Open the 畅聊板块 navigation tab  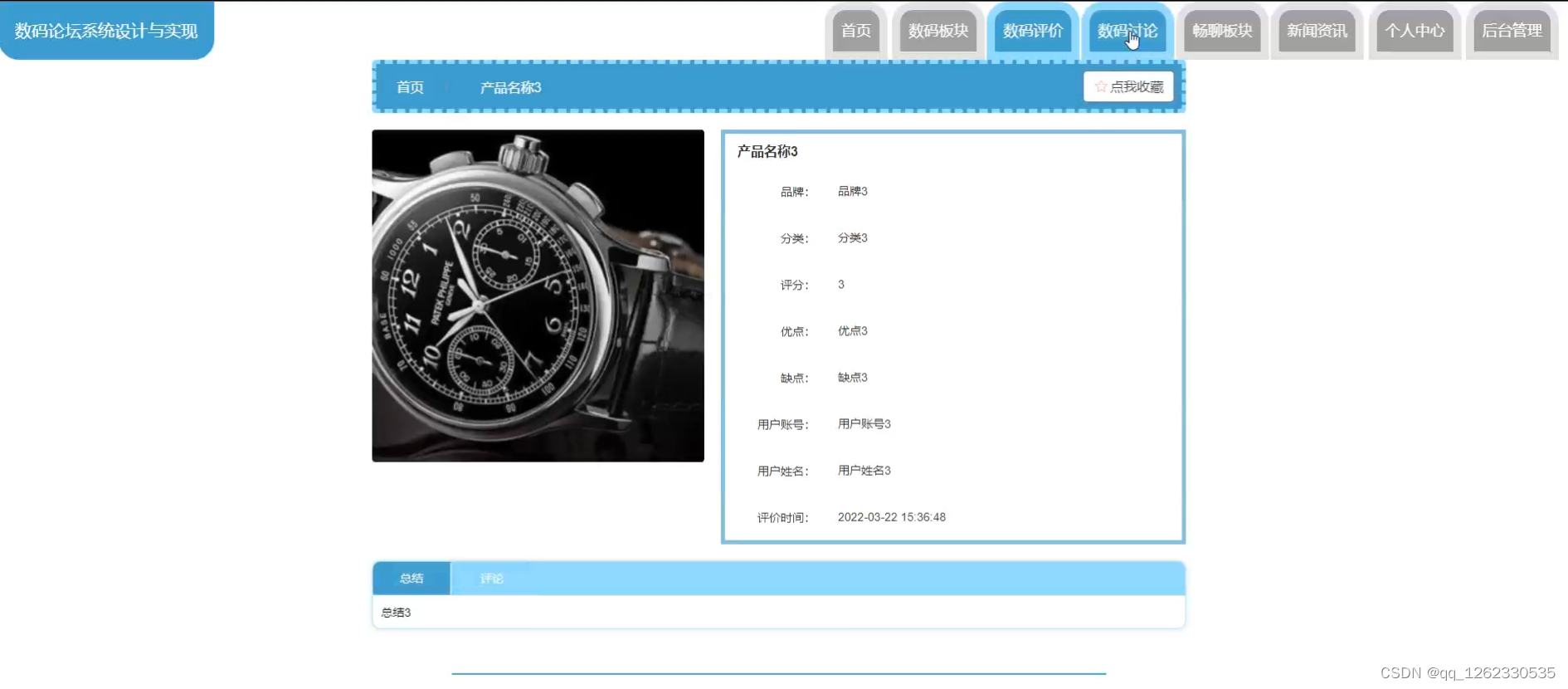pyautogui.click(x=1222, y=31)
